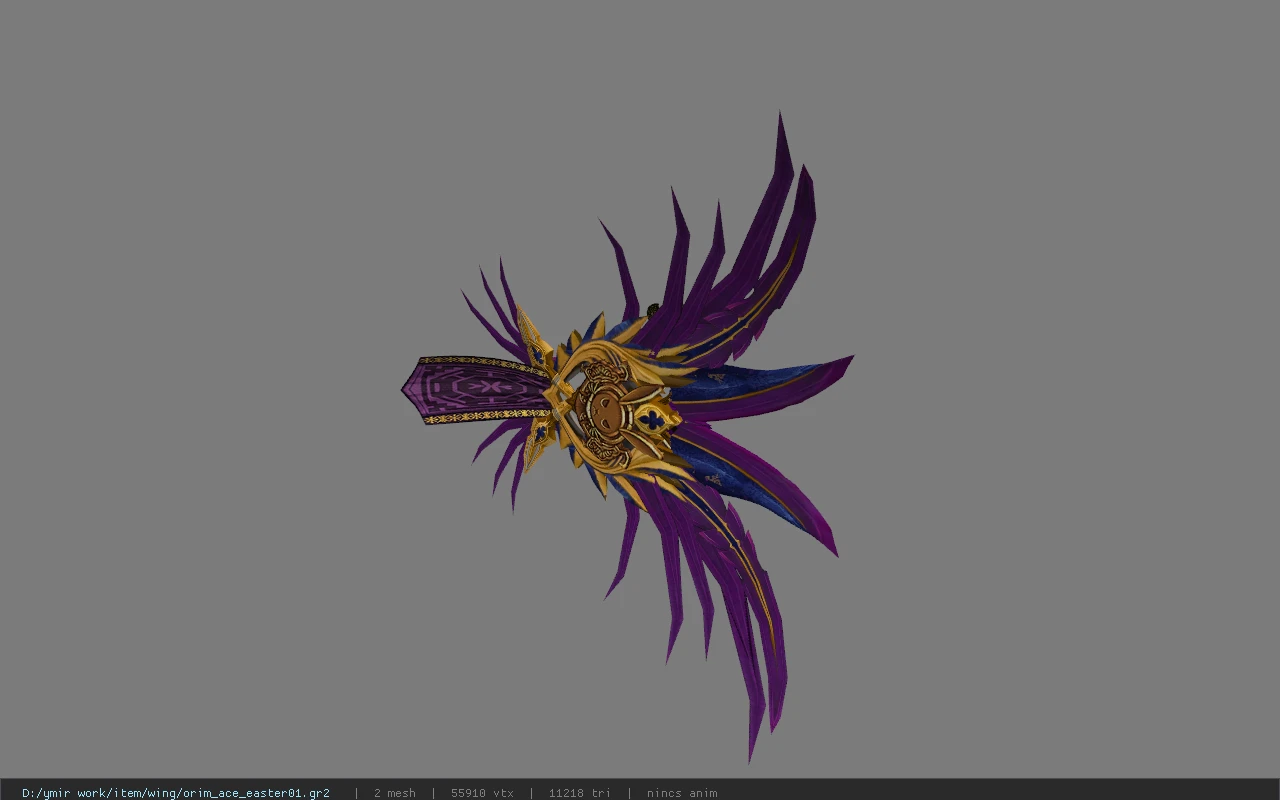Click the "nincs anim" status text

point(682,793)
